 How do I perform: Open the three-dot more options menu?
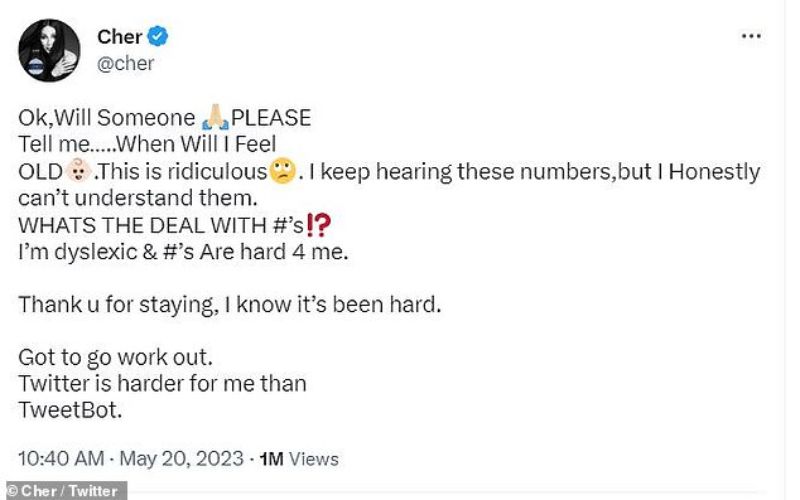coord(751,36)
